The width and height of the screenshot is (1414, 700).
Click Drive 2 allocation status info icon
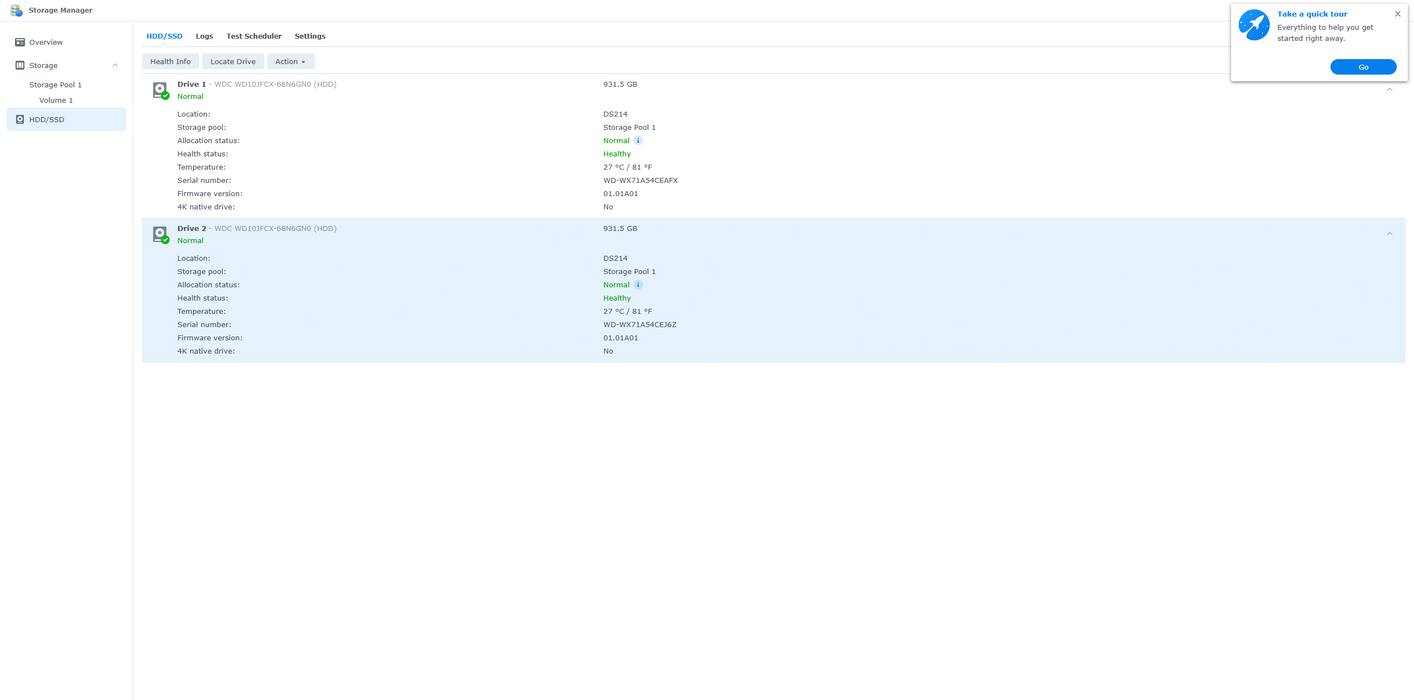[638, 285]
